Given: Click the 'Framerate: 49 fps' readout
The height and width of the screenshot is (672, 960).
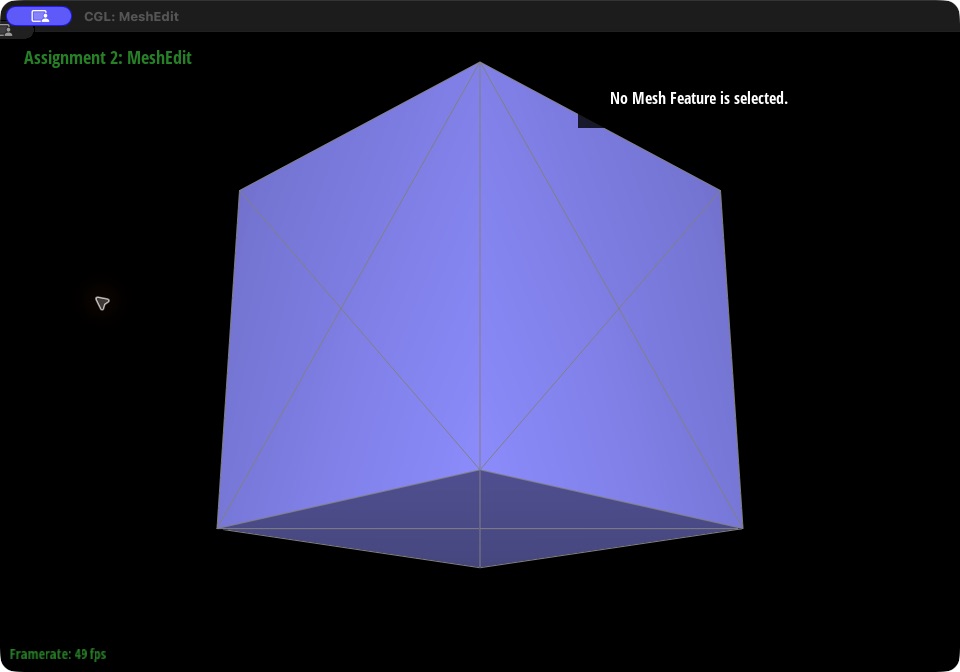Looking at the screenshot, I should [x=58, y=654].
